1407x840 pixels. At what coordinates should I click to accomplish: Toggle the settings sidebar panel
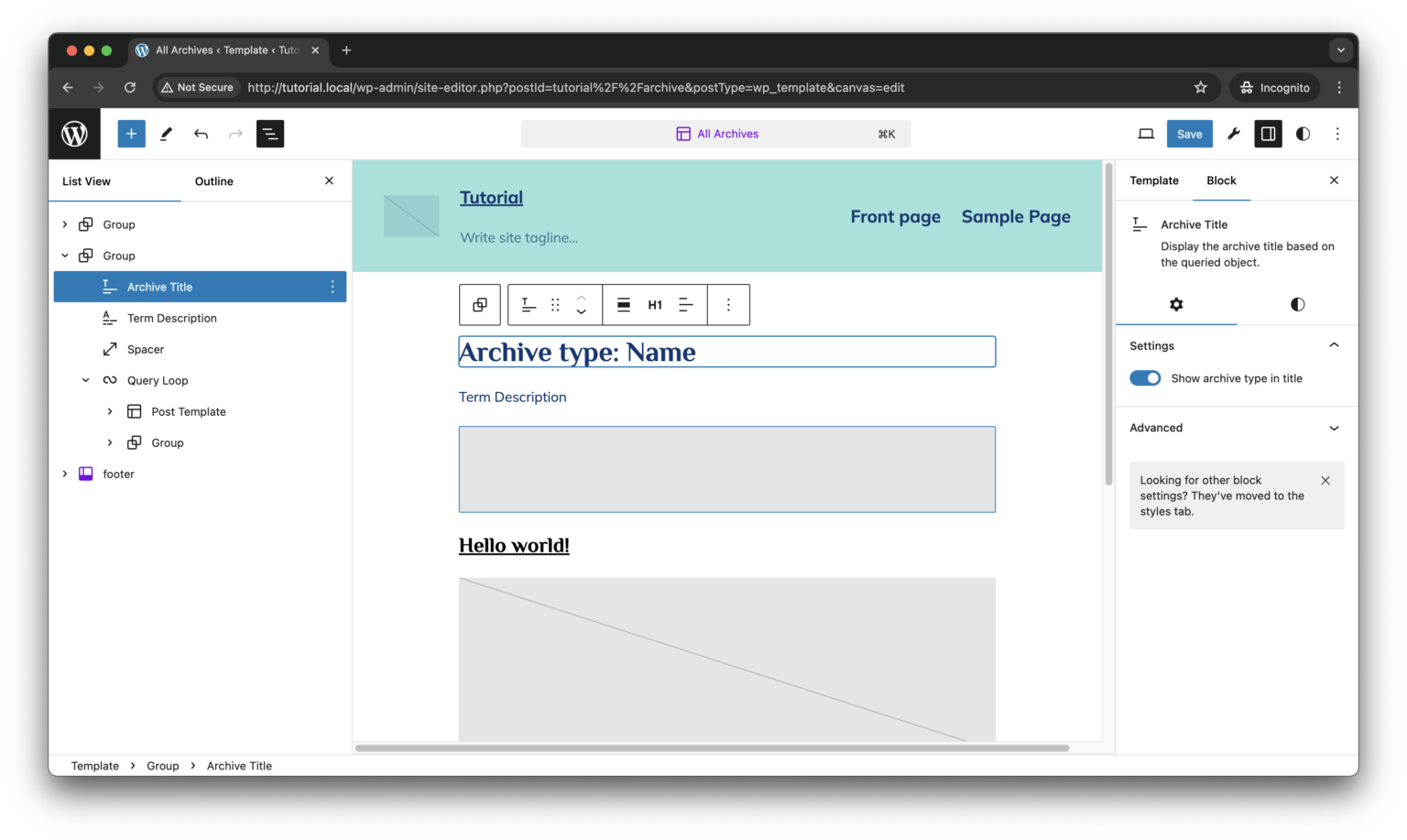click(1268, 133)
